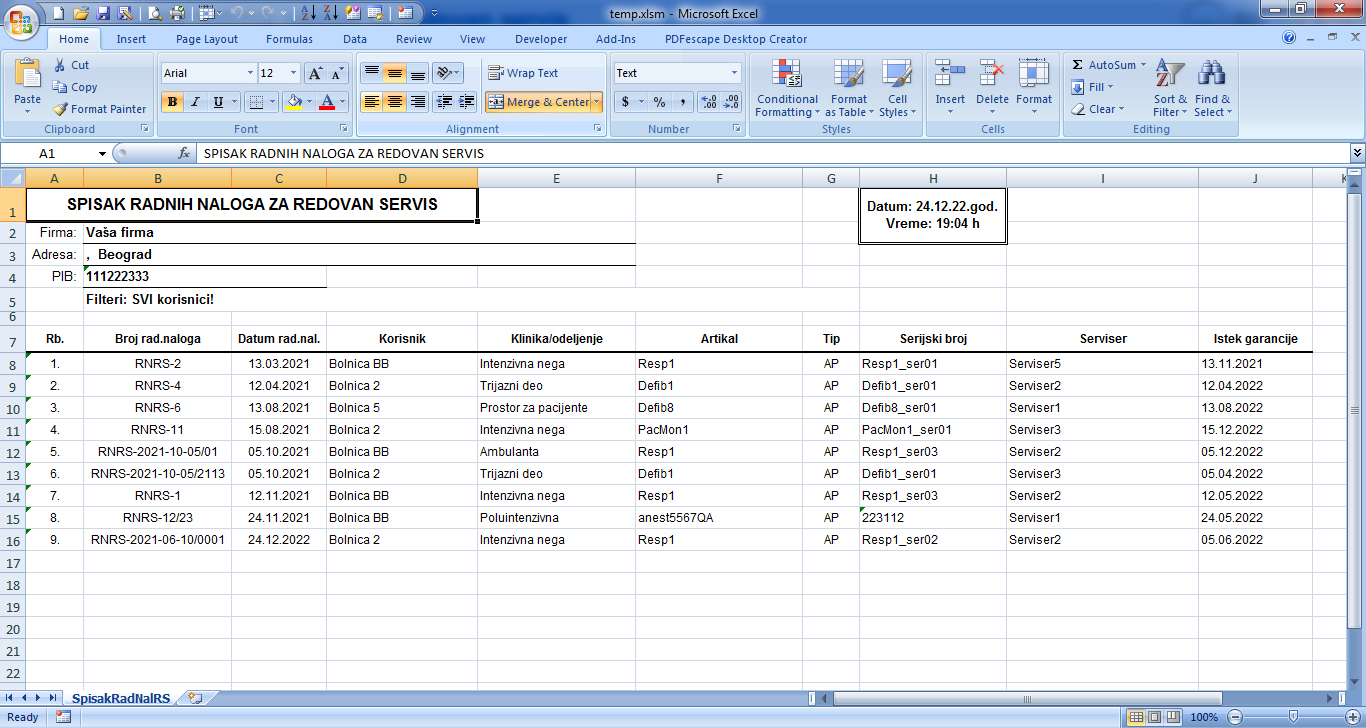Screen dimensions: 1366x728
Task: Open the Sort & Filter dropdown
Action: click(x=1170, y=87)
